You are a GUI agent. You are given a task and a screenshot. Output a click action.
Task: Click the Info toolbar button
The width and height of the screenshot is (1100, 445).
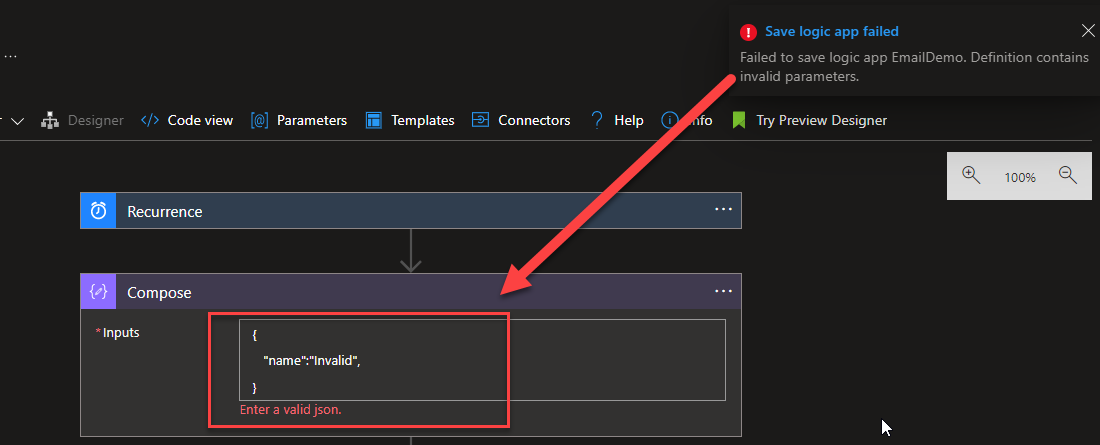coord(687,120)
